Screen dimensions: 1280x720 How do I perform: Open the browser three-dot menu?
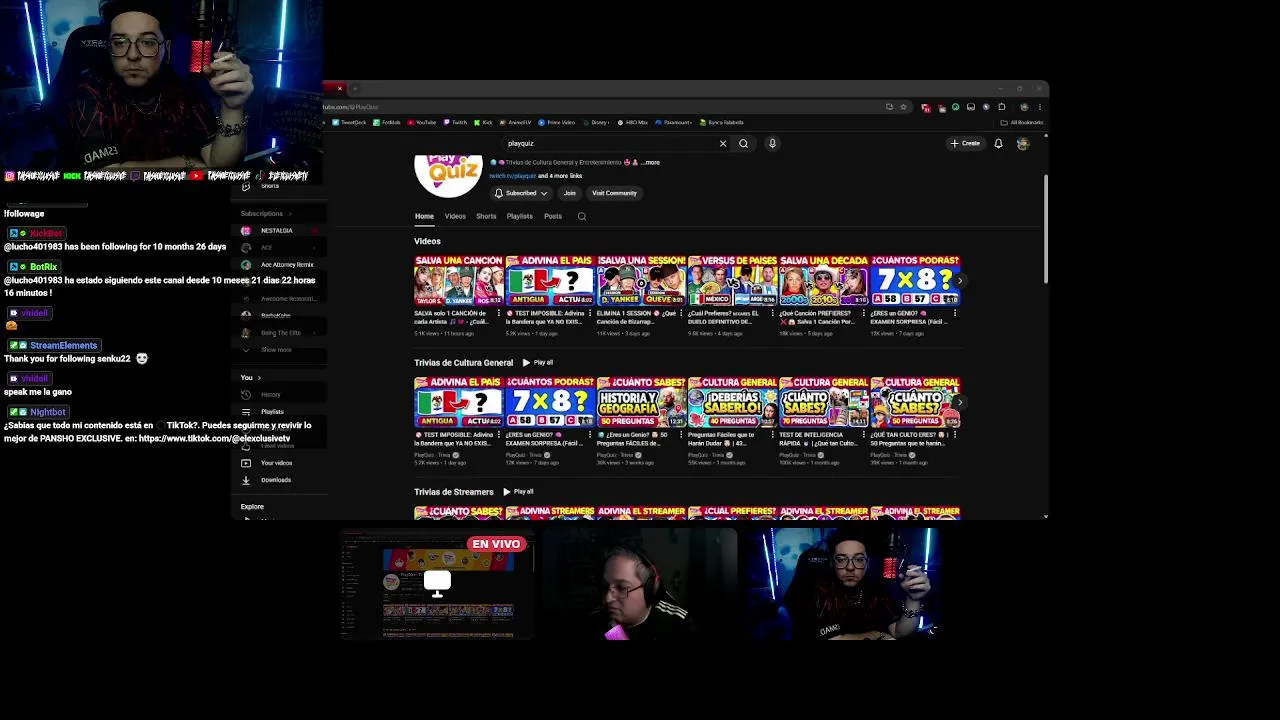pos(1040,107)
